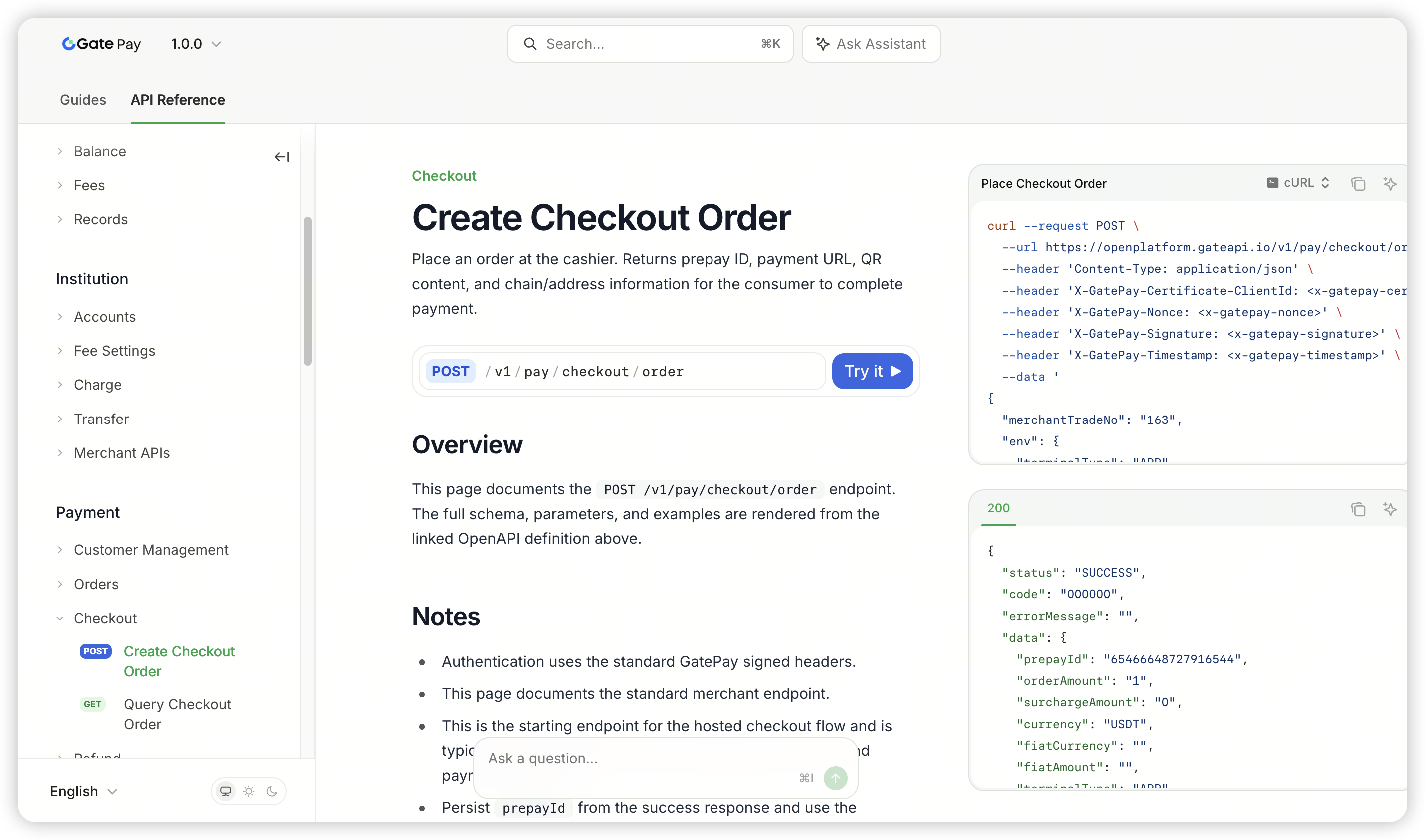Ask AI about the 200 response
The height and width of the screenshot is (840, 1425).
[1390, 509]
